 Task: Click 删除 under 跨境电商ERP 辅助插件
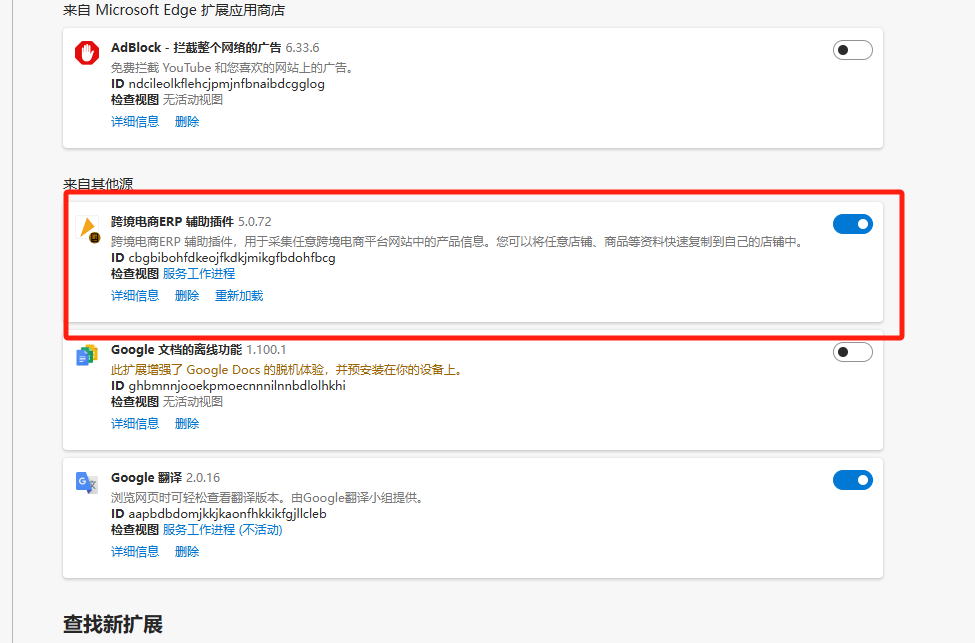pos(187,295)
